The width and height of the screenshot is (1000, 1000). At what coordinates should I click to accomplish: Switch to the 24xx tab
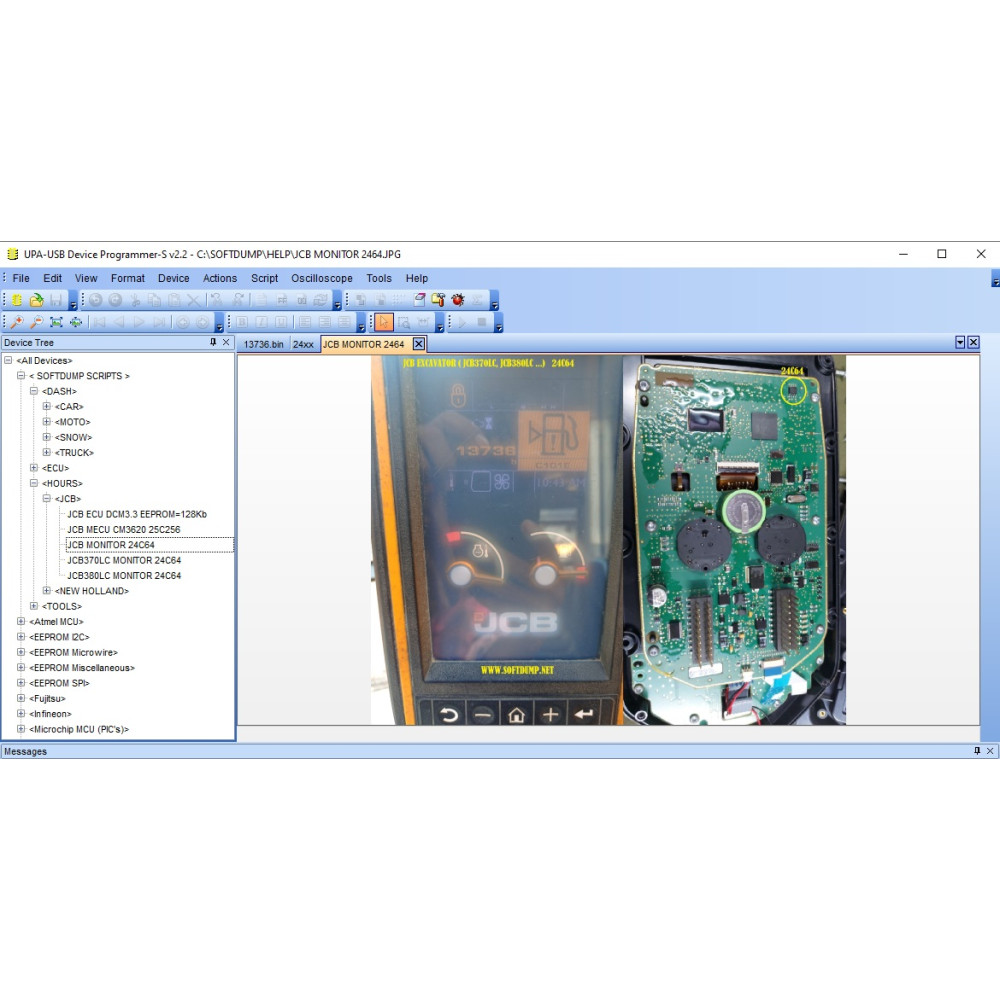[303, 344]
